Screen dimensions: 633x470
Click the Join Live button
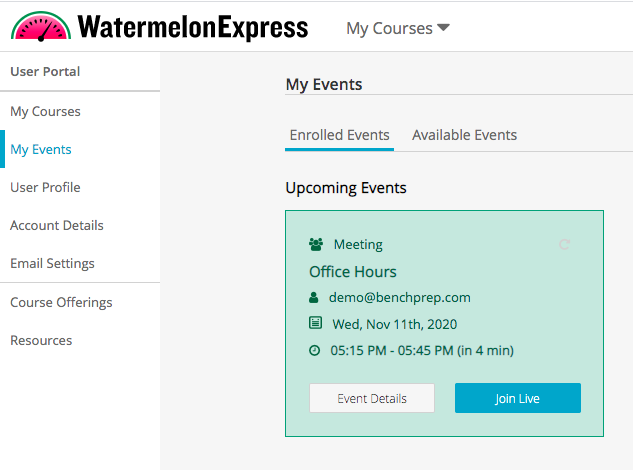click(518, 398)
